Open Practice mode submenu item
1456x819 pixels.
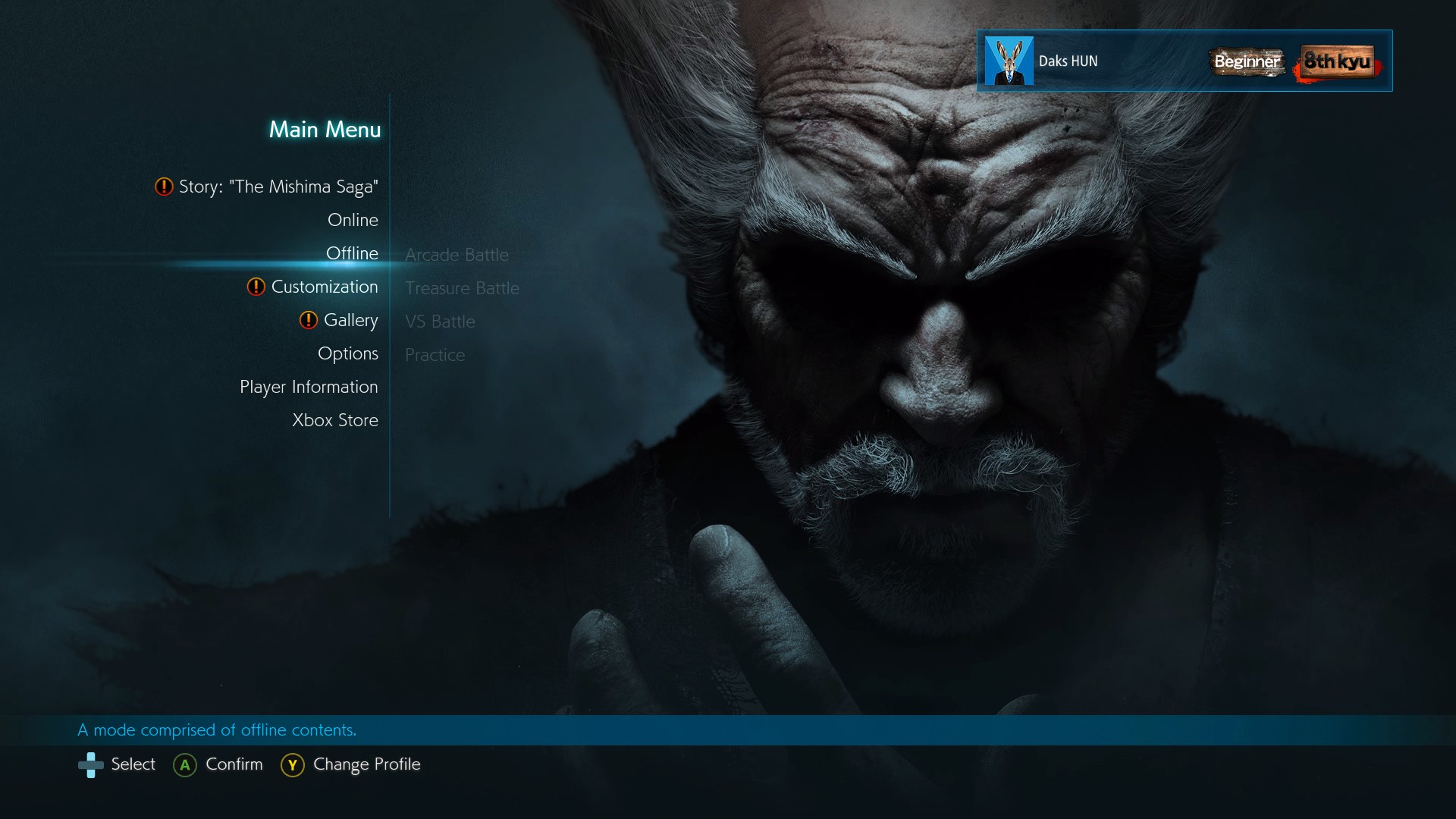tap(435, 355)
